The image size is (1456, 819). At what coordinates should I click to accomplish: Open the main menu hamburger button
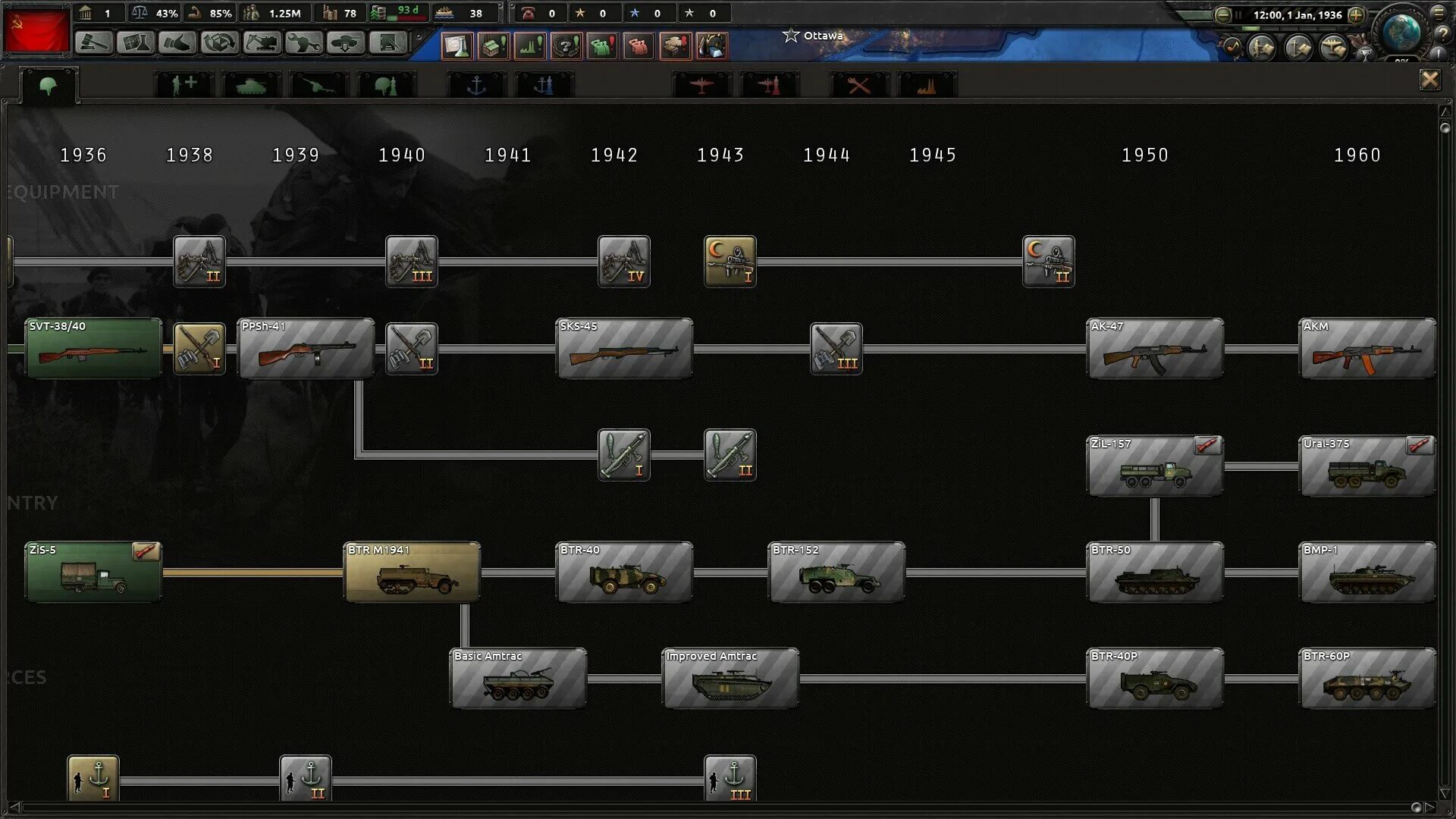tap(1439, 12)
